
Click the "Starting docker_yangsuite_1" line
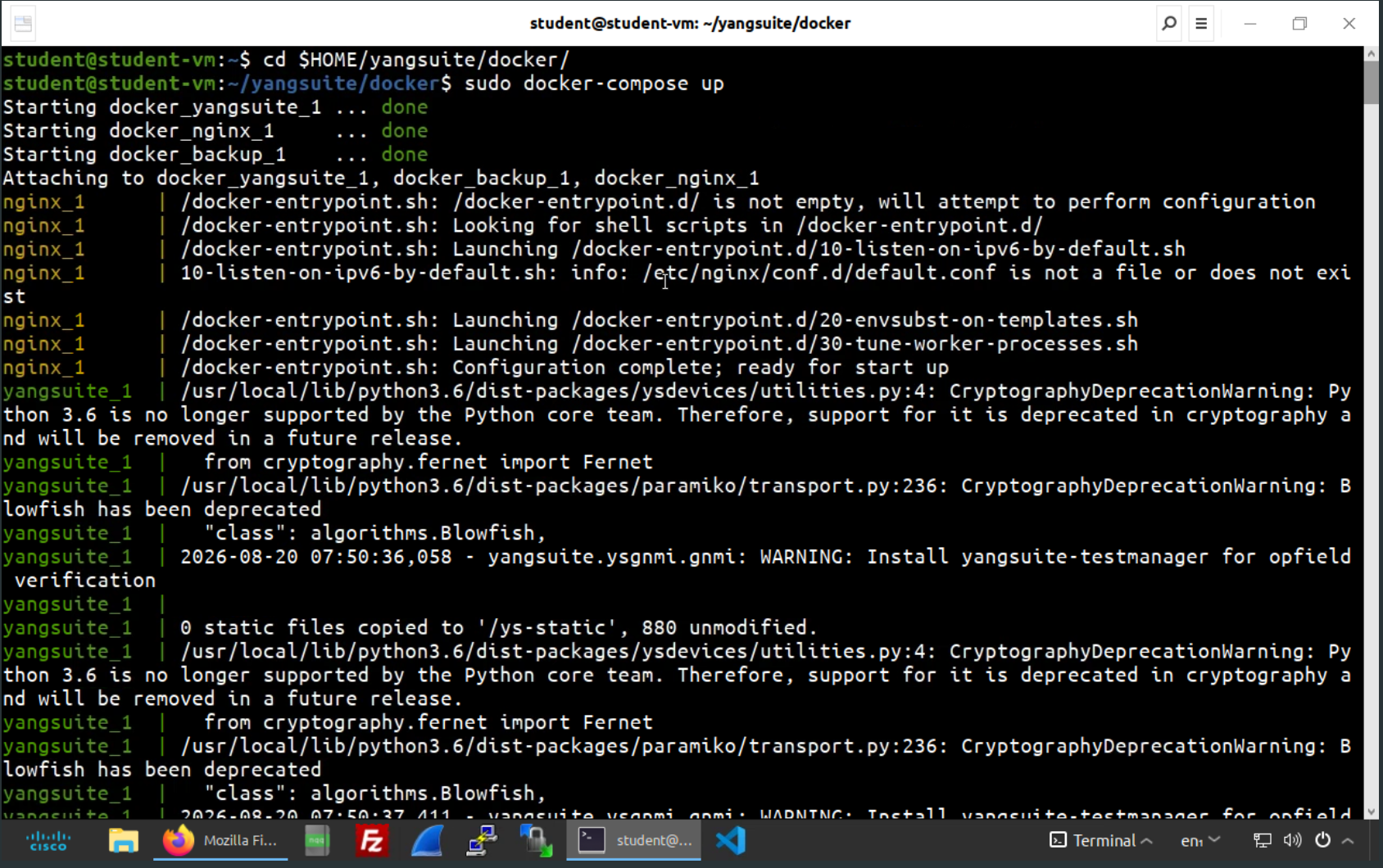pos(215,107)
